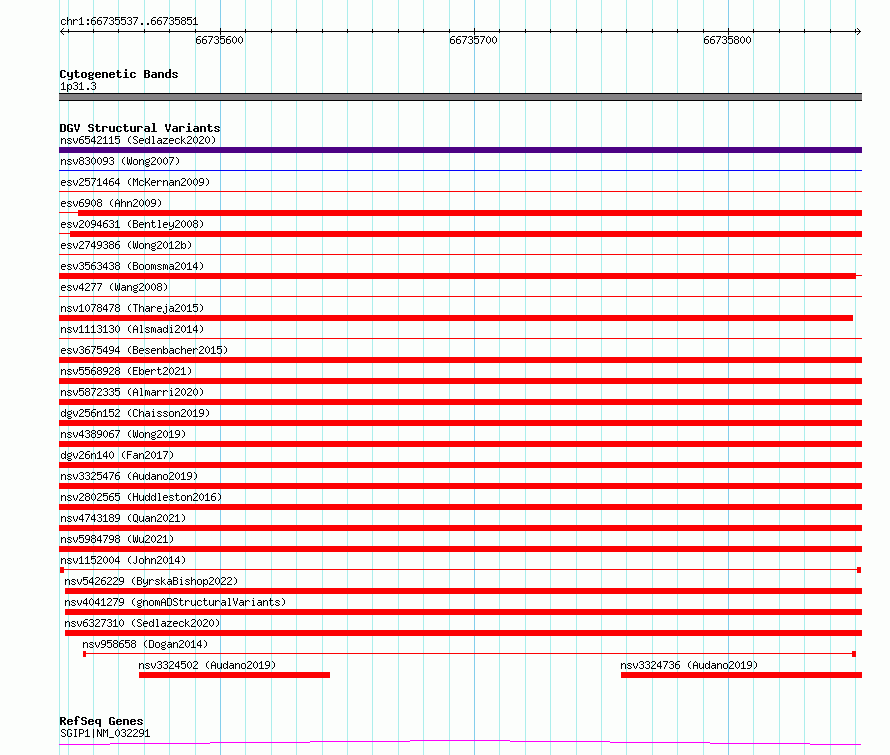Select nsv3324736 (Audano2019) label
The width and height of the screenshot is (890, 755).
689,665
